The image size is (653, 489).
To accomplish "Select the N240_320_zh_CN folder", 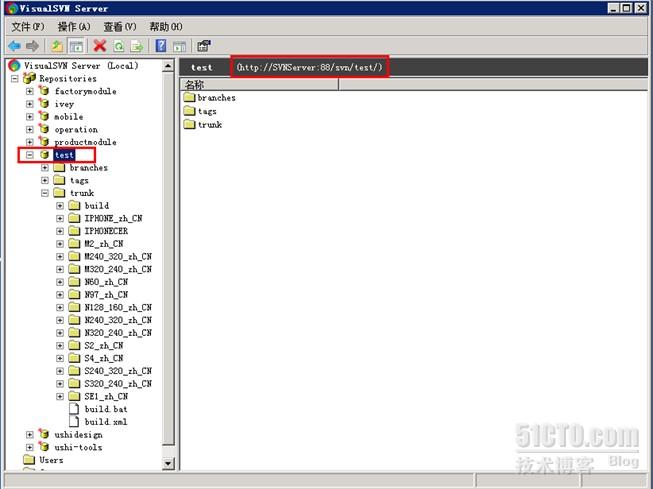I will coord(118,320).
